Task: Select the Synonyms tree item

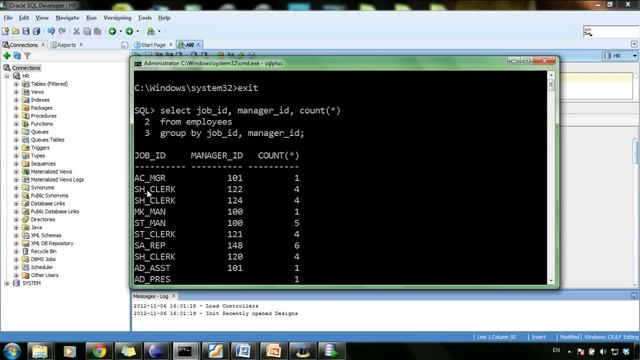Action: 42,188
